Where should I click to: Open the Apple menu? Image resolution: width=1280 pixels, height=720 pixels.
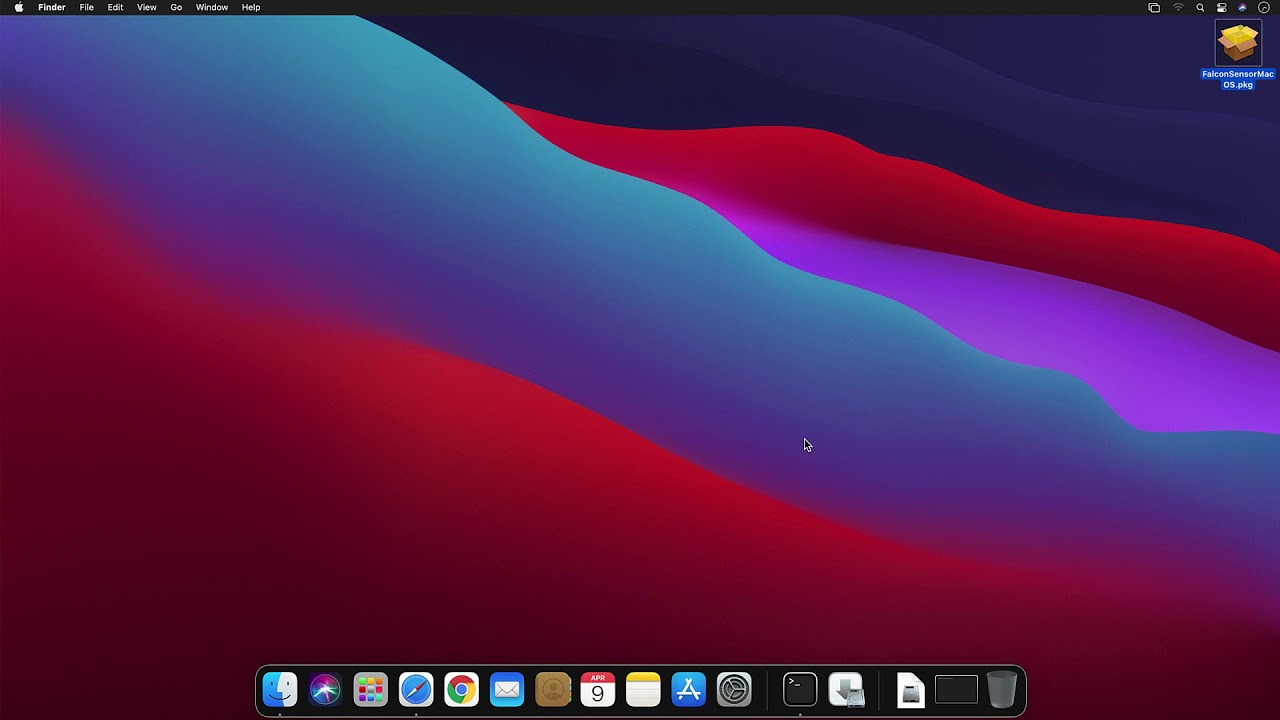tap(19, 7)
